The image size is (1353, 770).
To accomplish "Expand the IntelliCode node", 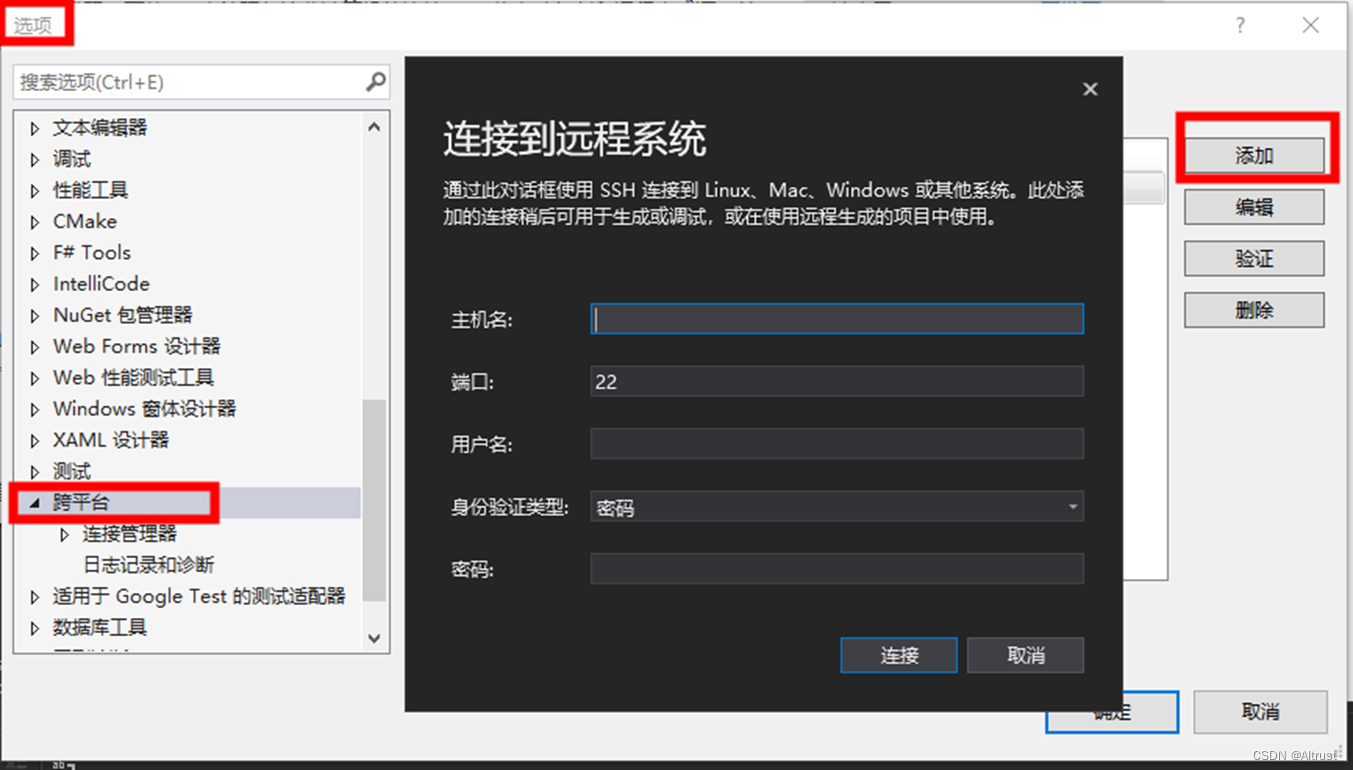I will pyautogui.click(x=35, y=284).
